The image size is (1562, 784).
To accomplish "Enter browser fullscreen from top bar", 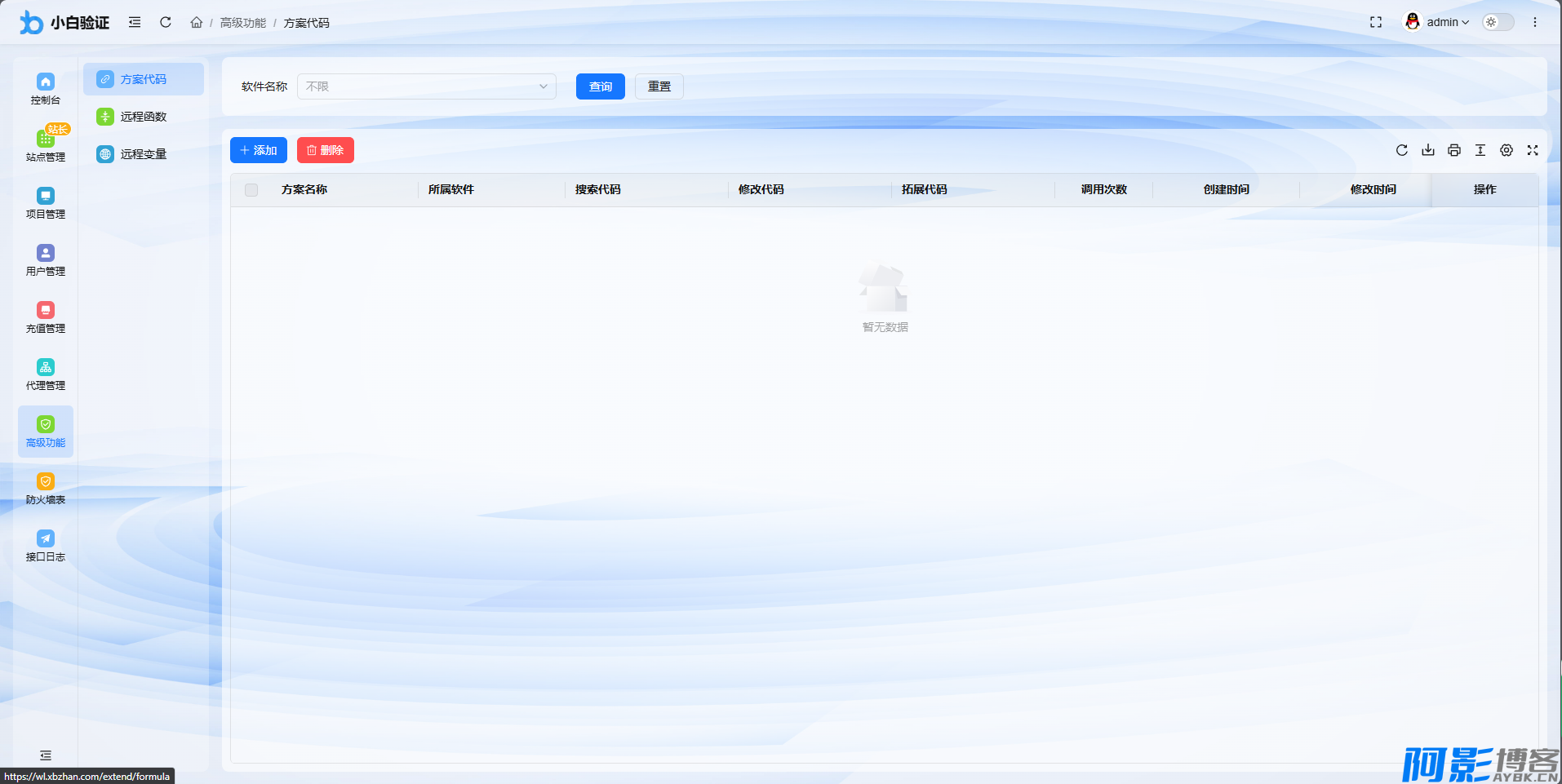I will click(1375, 22).
